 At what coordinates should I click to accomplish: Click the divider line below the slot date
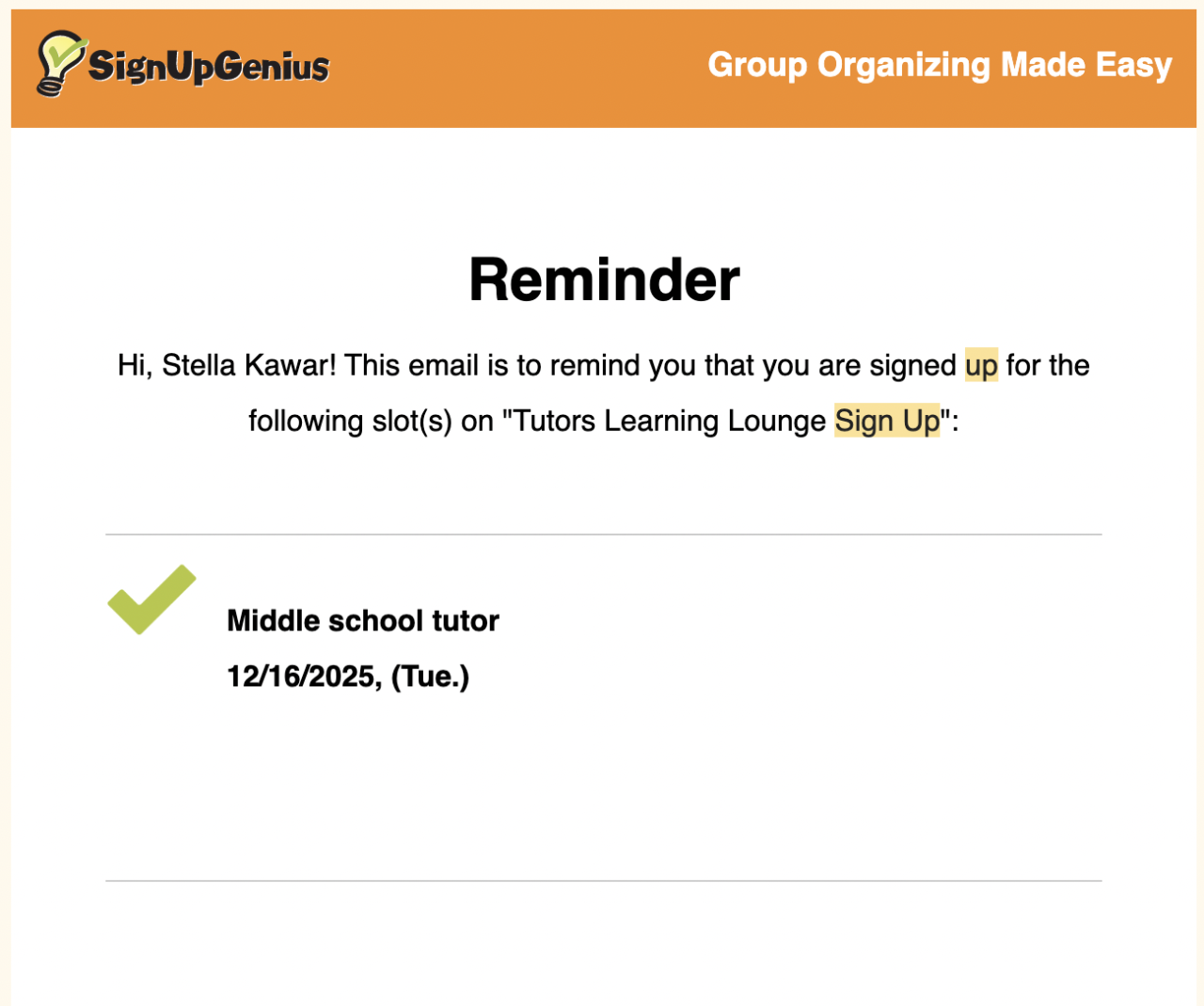[x=603, y=881]
